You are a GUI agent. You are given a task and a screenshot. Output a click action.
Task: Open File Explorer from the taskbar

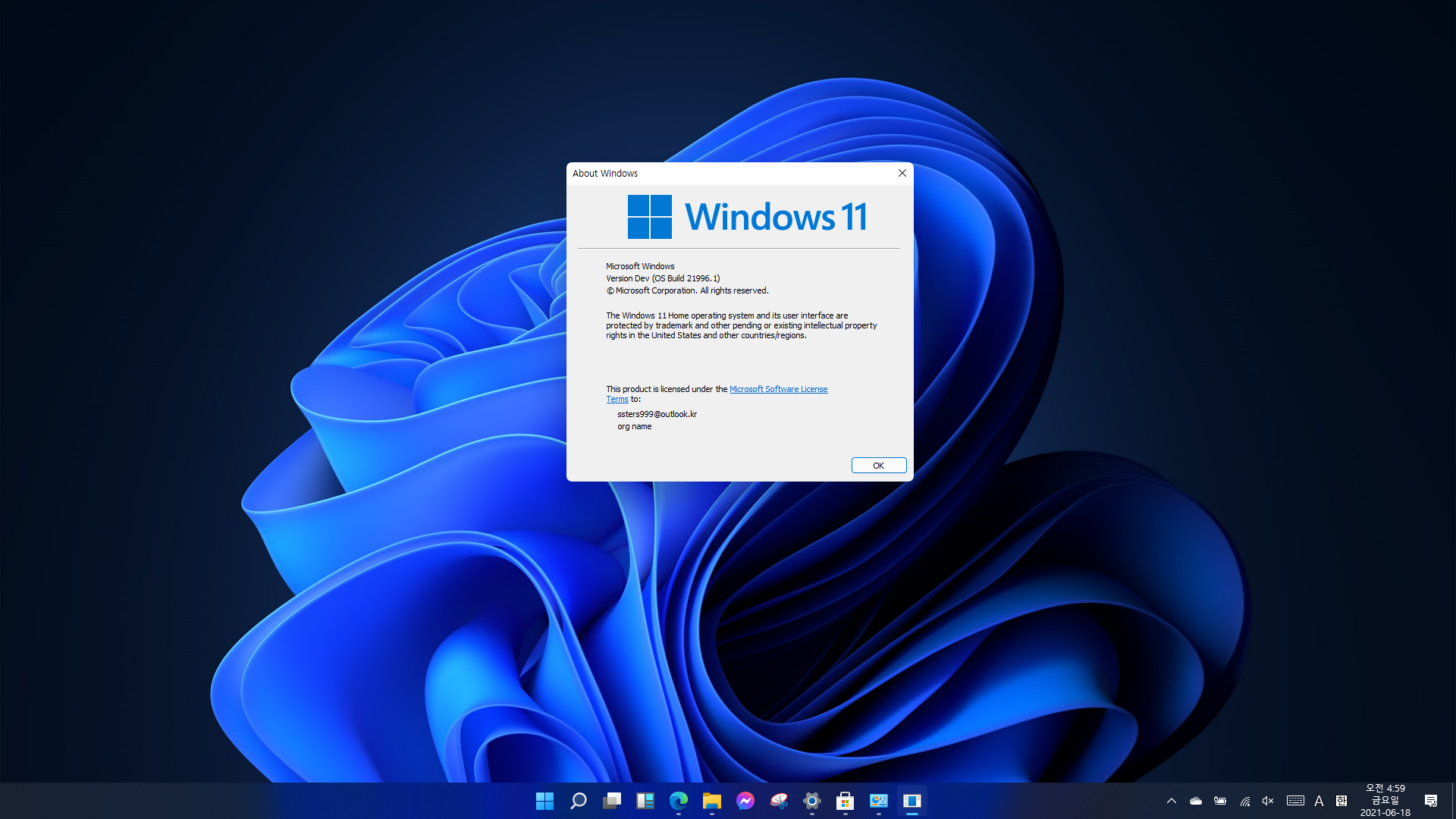711,801
